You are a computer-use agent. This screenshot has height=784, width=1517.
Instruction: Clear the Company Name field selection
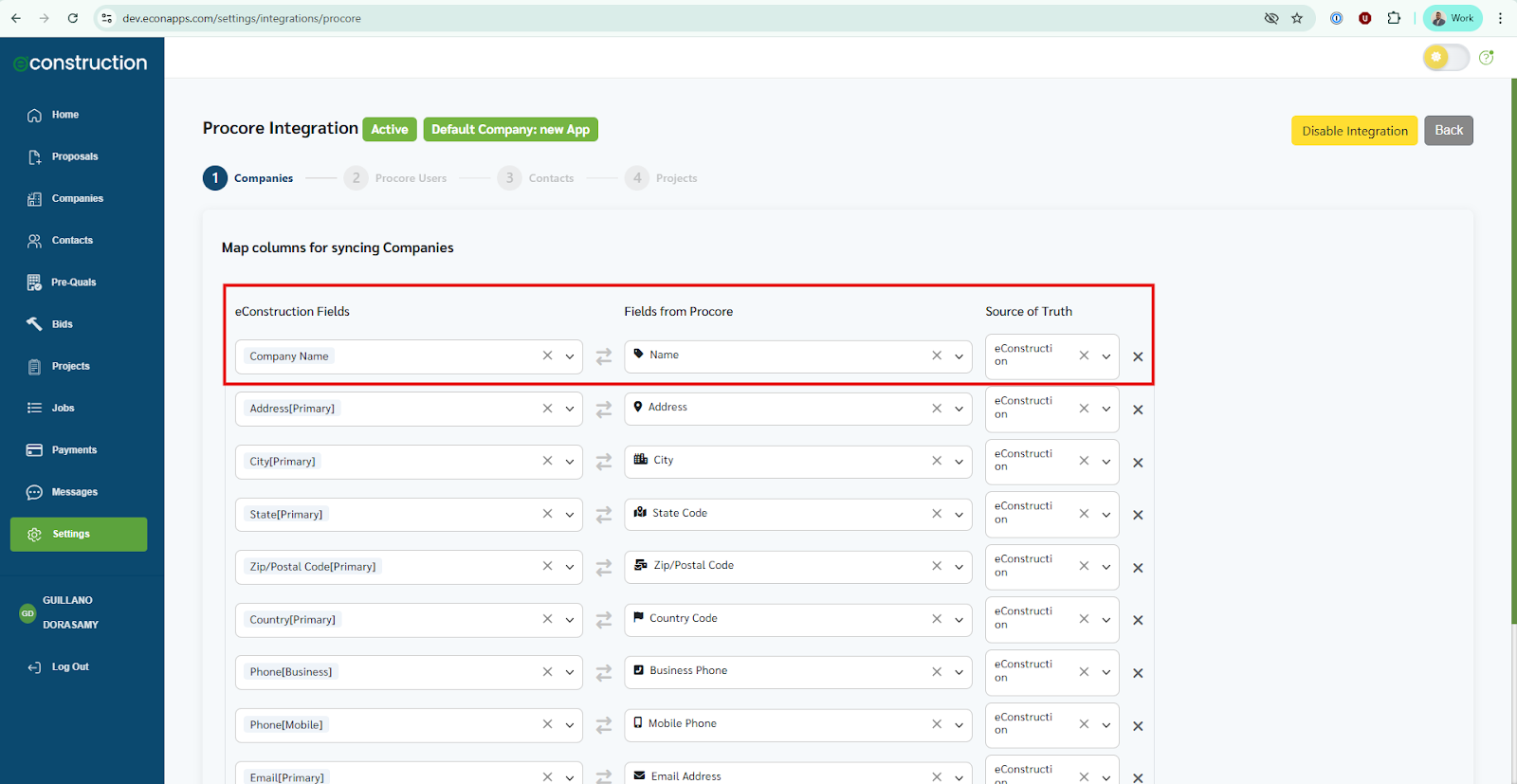[547, 356]
